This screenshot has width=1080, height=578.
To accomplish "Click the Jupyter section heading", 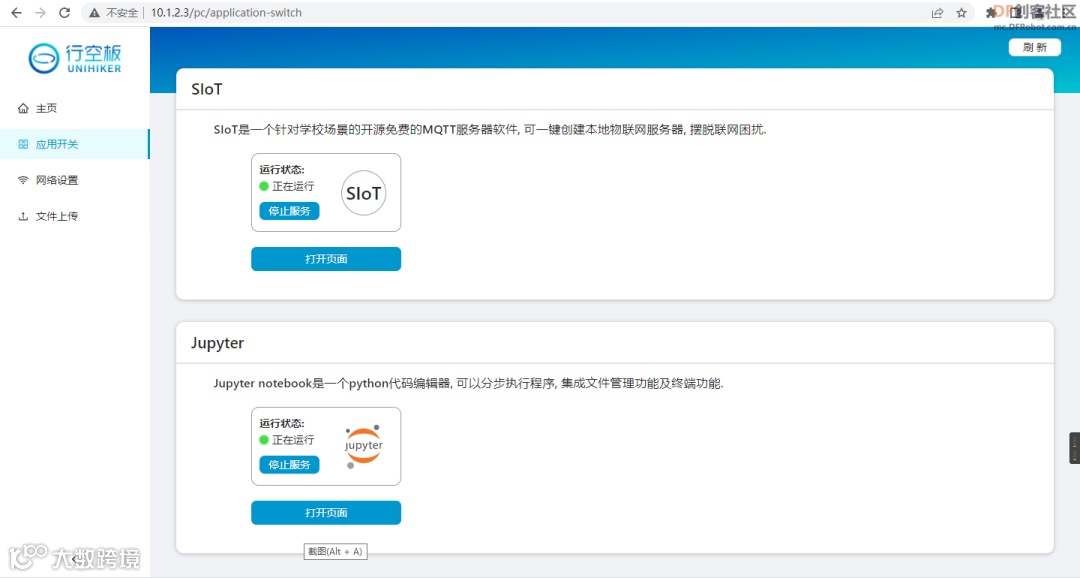I will point(218,343).
